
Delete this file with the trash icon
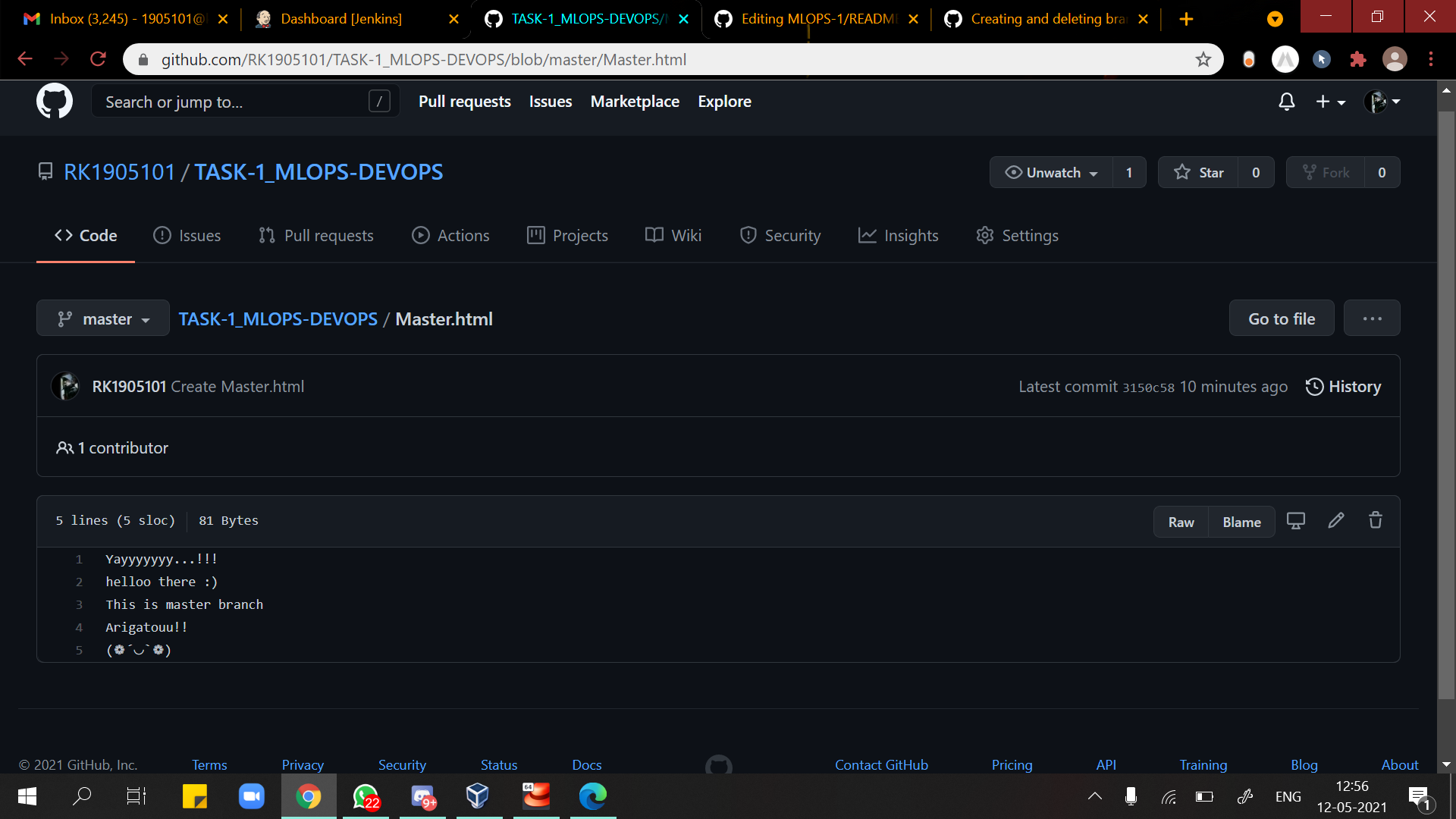click(1376, 520)
